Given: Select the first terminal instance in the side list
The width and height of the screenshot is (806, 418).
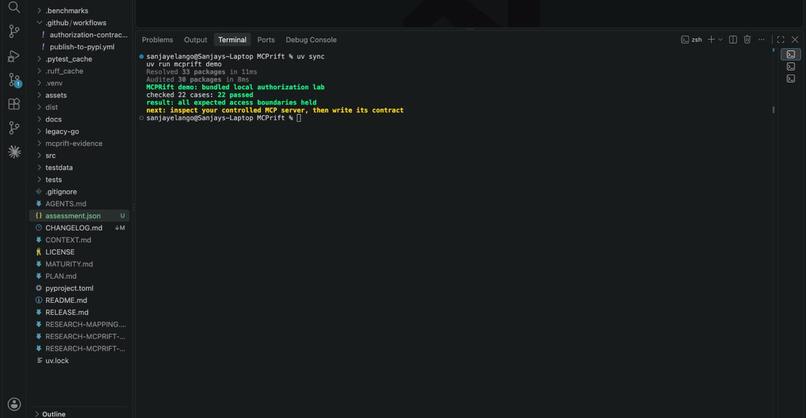Looking at the screenshot, I should [791, 54].
